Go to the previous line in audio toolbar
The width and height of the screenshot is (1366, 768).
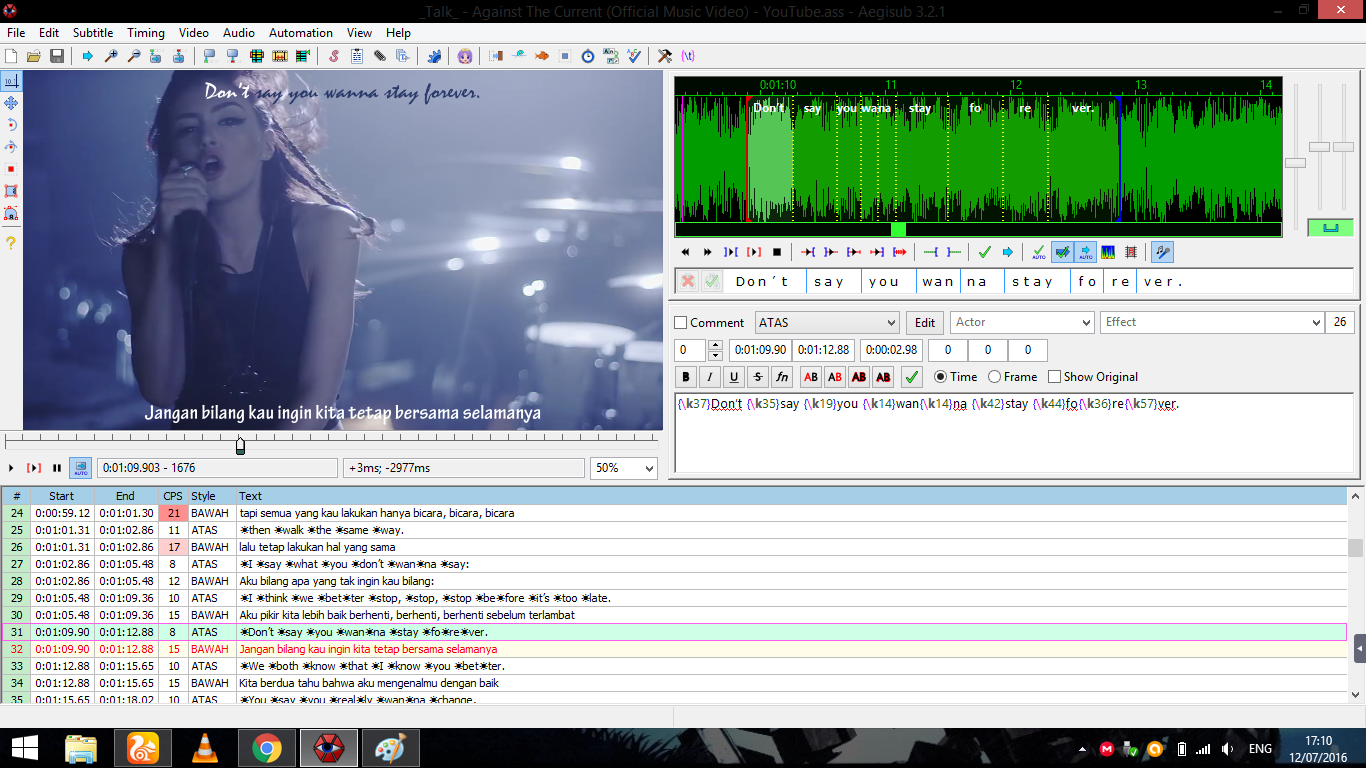point(685,252)
